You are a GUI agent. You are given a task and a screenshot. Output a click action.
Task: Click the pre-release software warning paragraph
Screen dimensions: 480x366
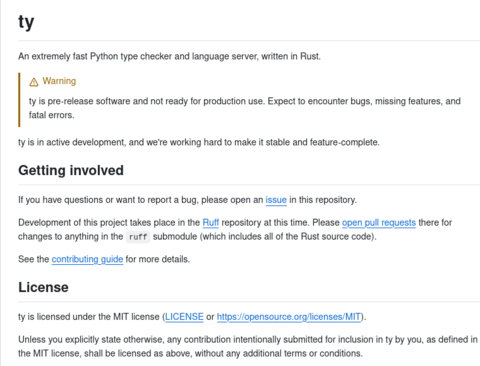click(245, 108)
